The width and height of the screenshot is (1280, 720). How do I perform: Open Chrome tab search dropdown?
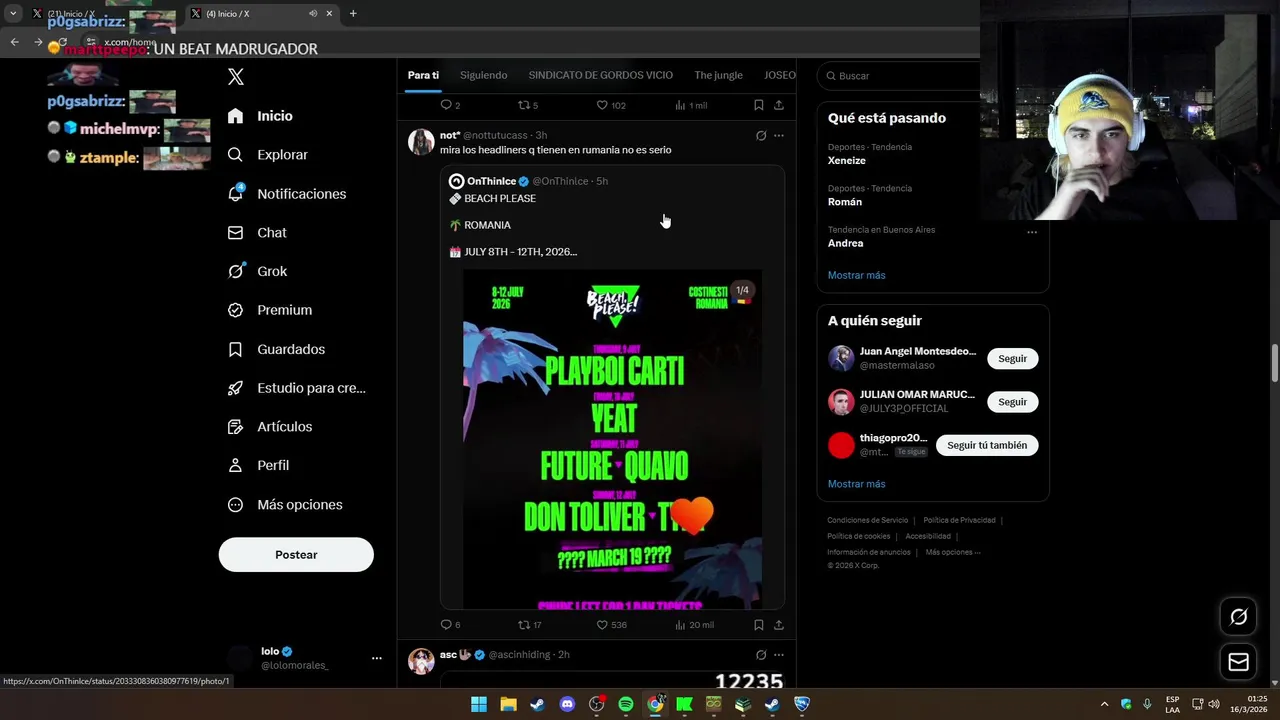pyautogui.click(x=13, y=14)
